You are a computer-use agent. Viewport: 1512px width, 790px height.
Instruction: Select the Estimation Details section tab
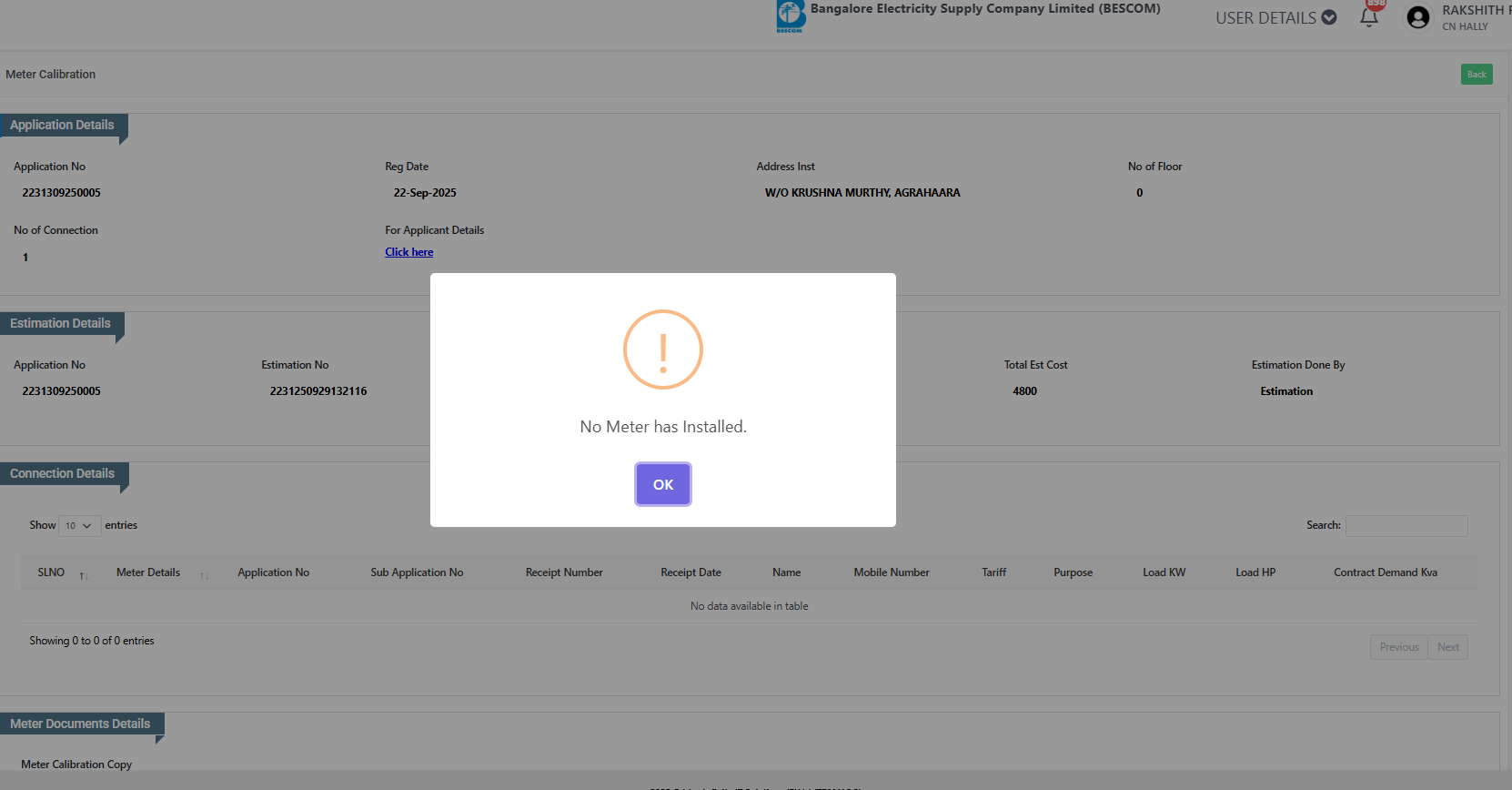click(x=61, y=324)
